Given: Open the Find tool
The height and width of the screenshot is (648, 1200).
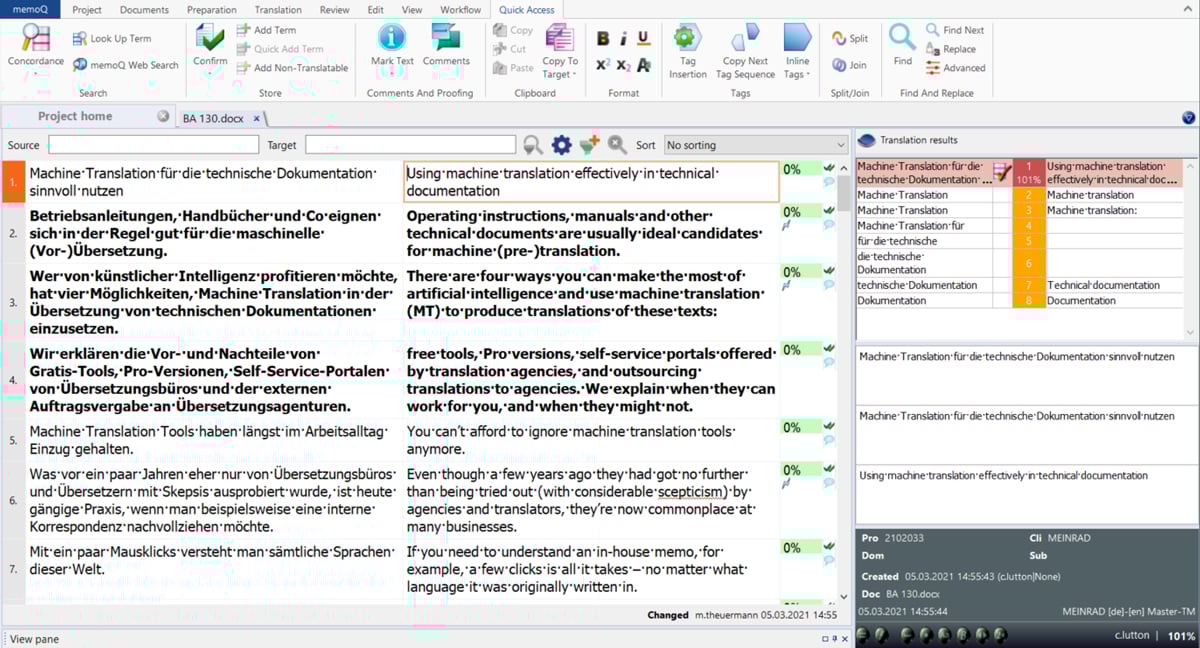Looking at the screenshot, I should click(x=902, y=47).
